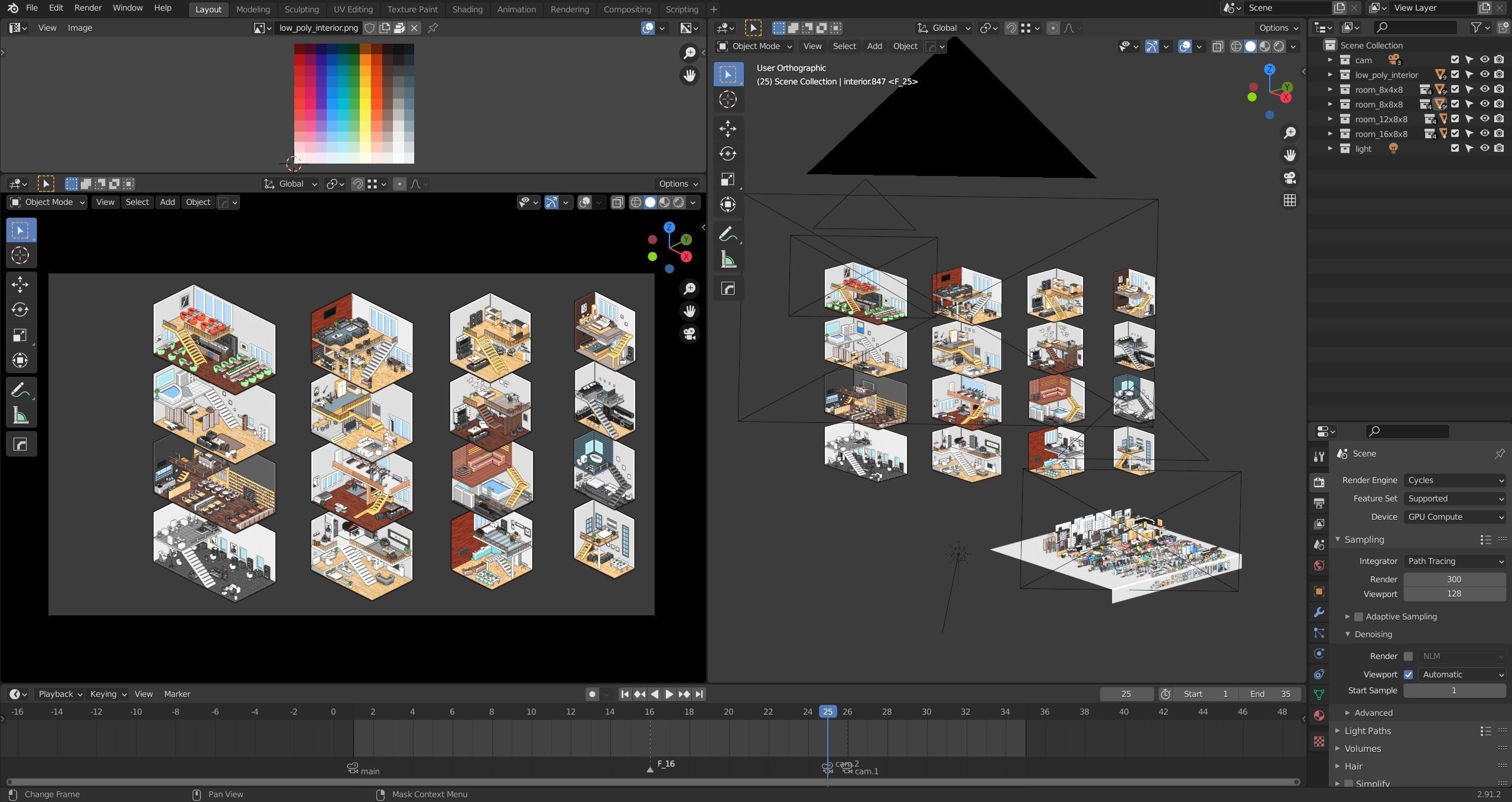
Task: Open the Material properties tab
Action: pos(1319,715)
